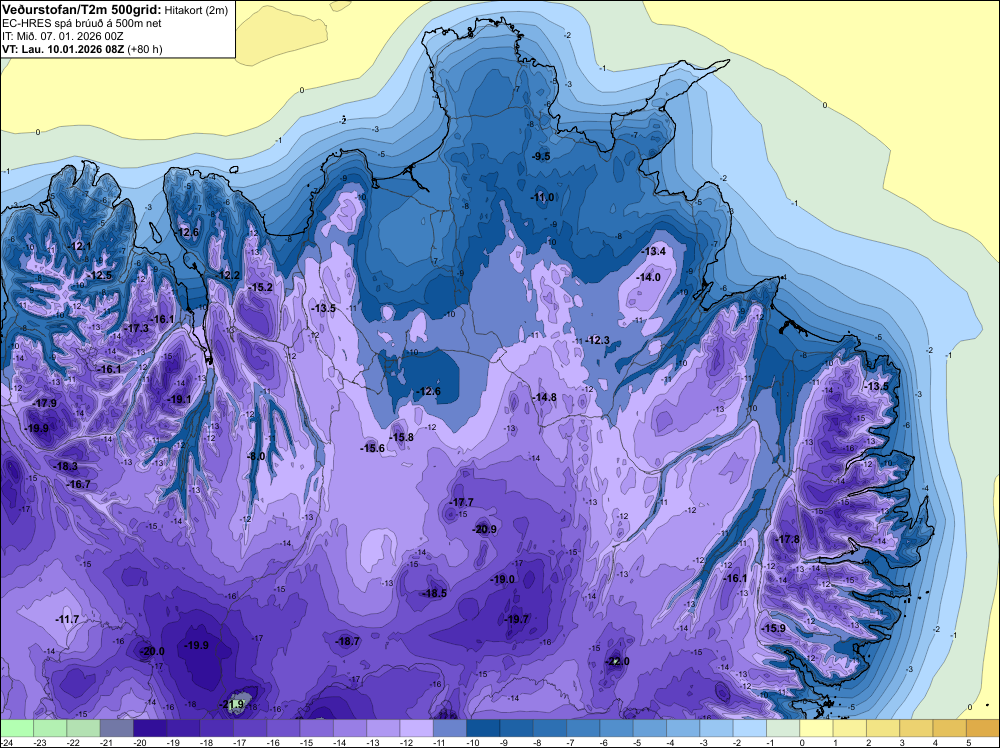Click the -20.9 temperature label

pos(484,529)
